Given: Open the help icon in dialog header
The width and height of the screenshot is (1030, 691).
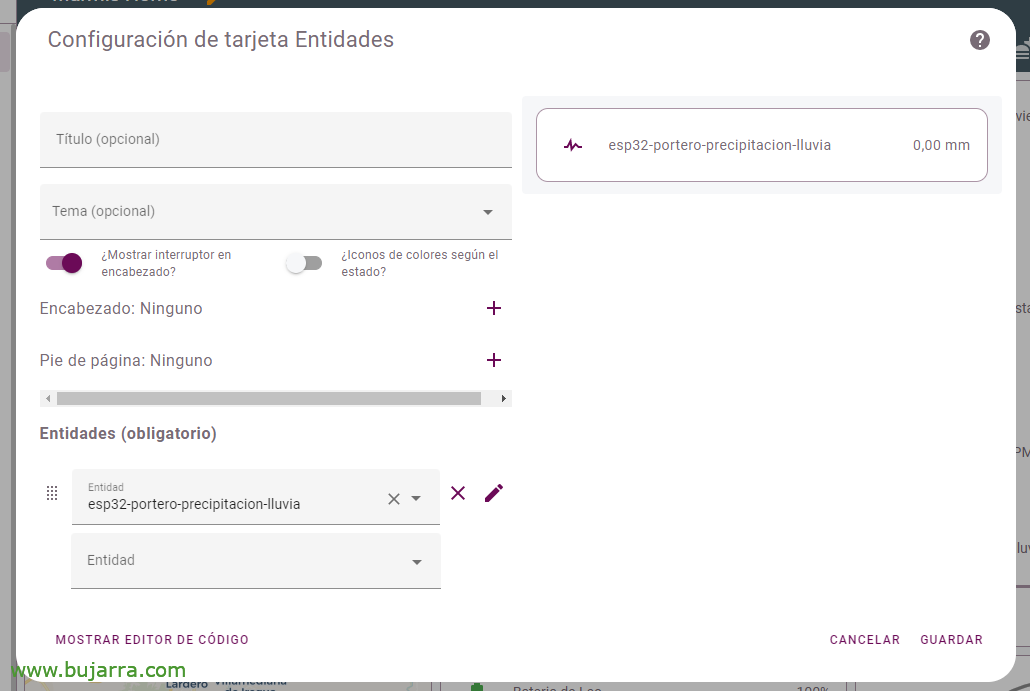Looking at the screenshot, I should 979,40.
